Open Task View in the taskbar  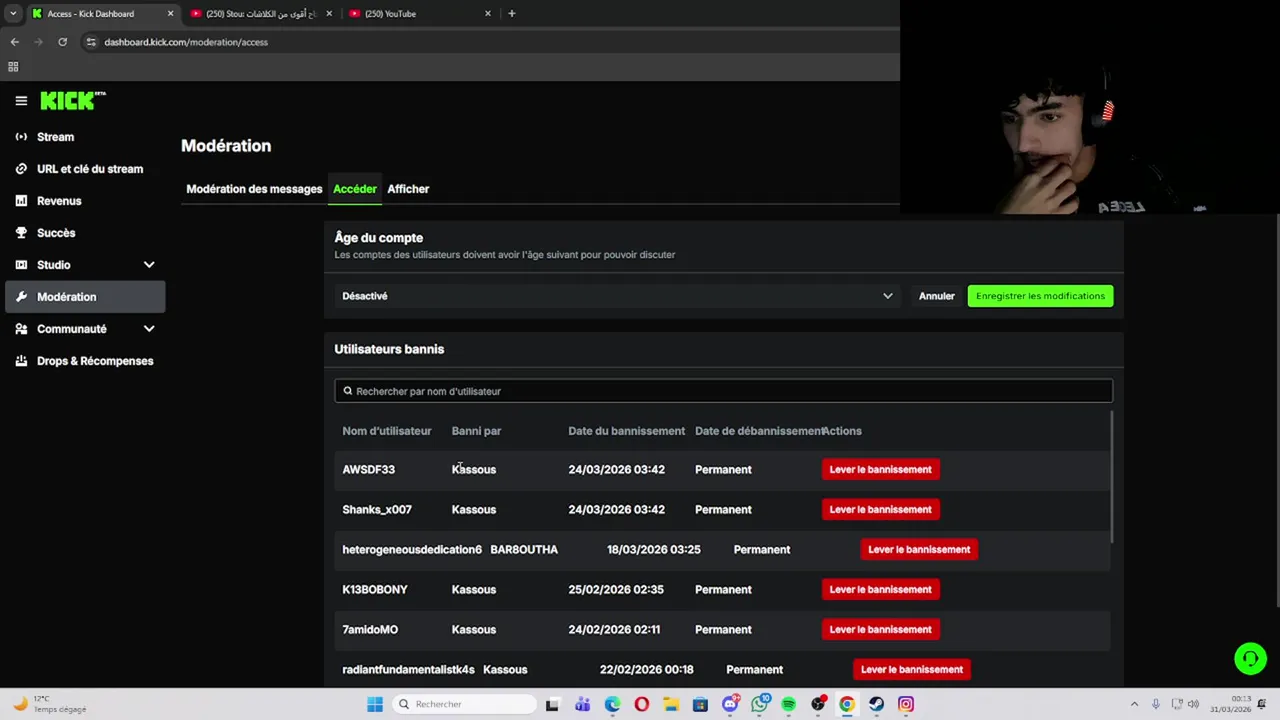click(552, 704)
